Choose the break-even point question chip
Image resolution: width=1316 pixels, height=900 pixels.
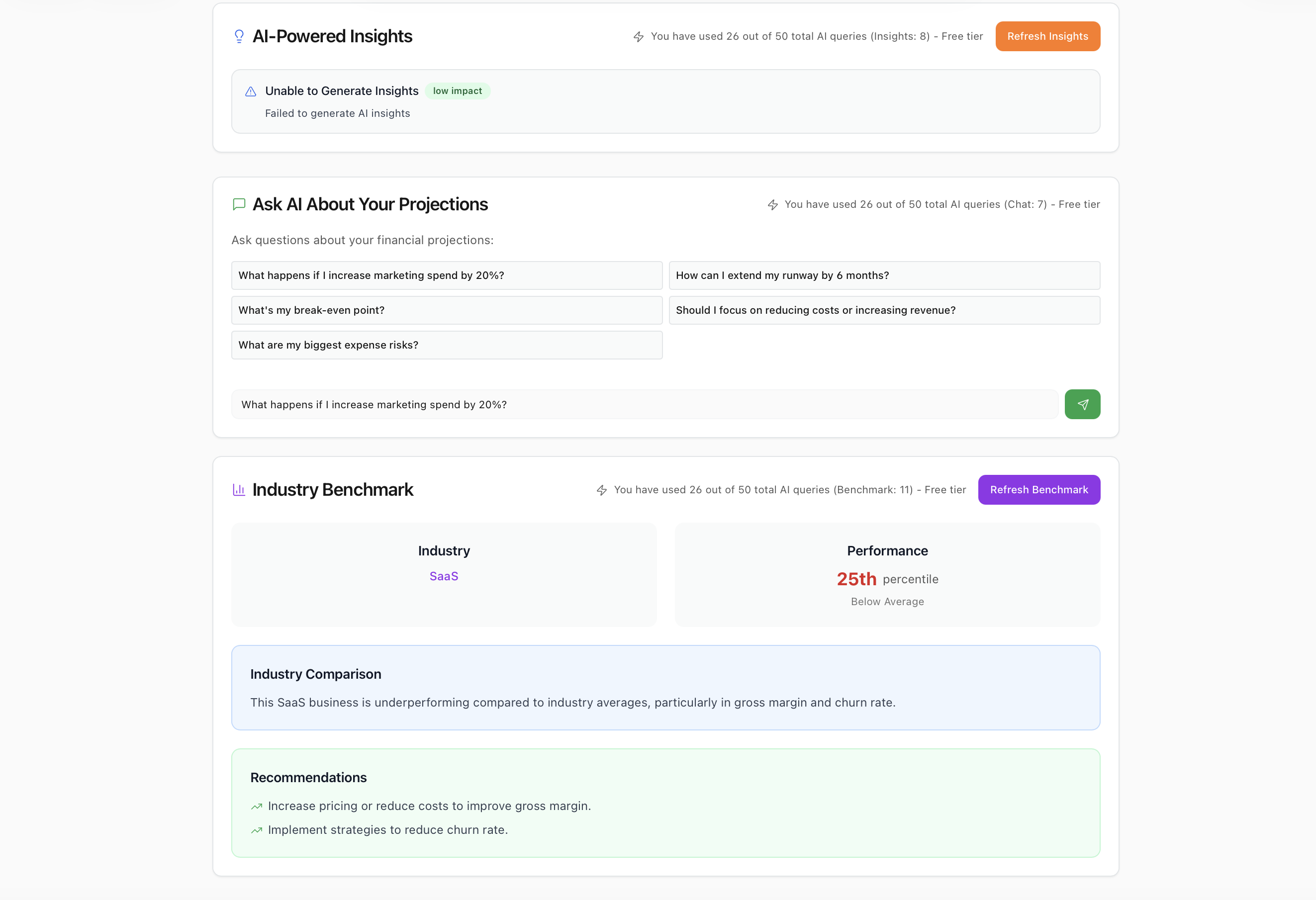447,310
